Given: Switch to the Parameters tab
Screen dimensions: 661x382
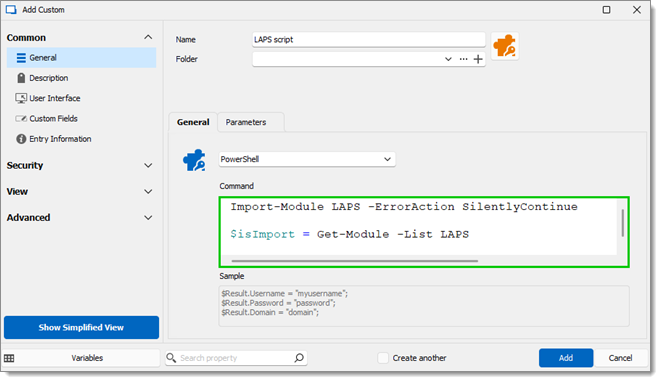Looking at the screenshot, I should click(x=246, y=122).
